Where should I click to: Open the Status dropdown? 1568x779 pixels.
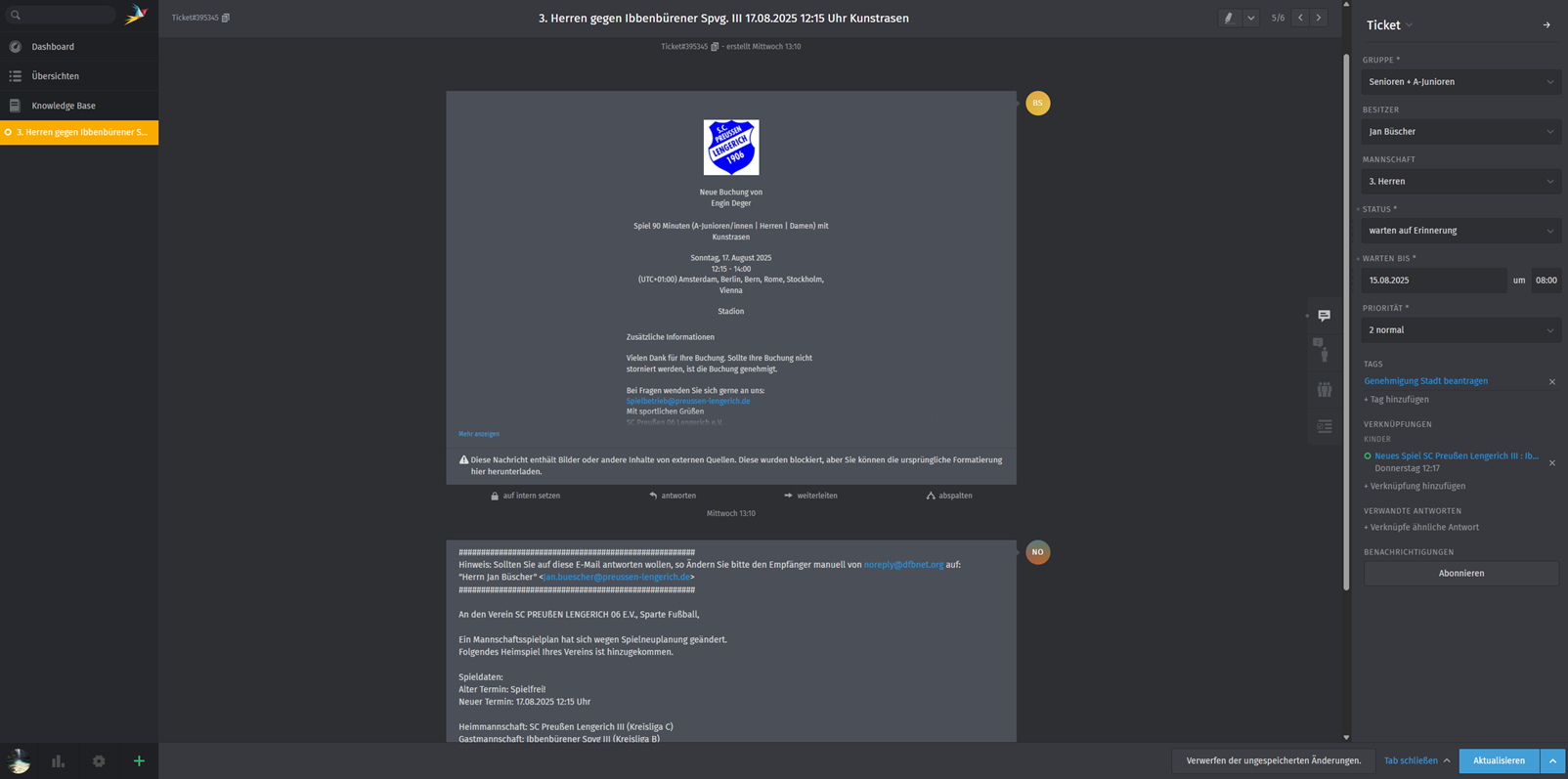pos(1460,231)
